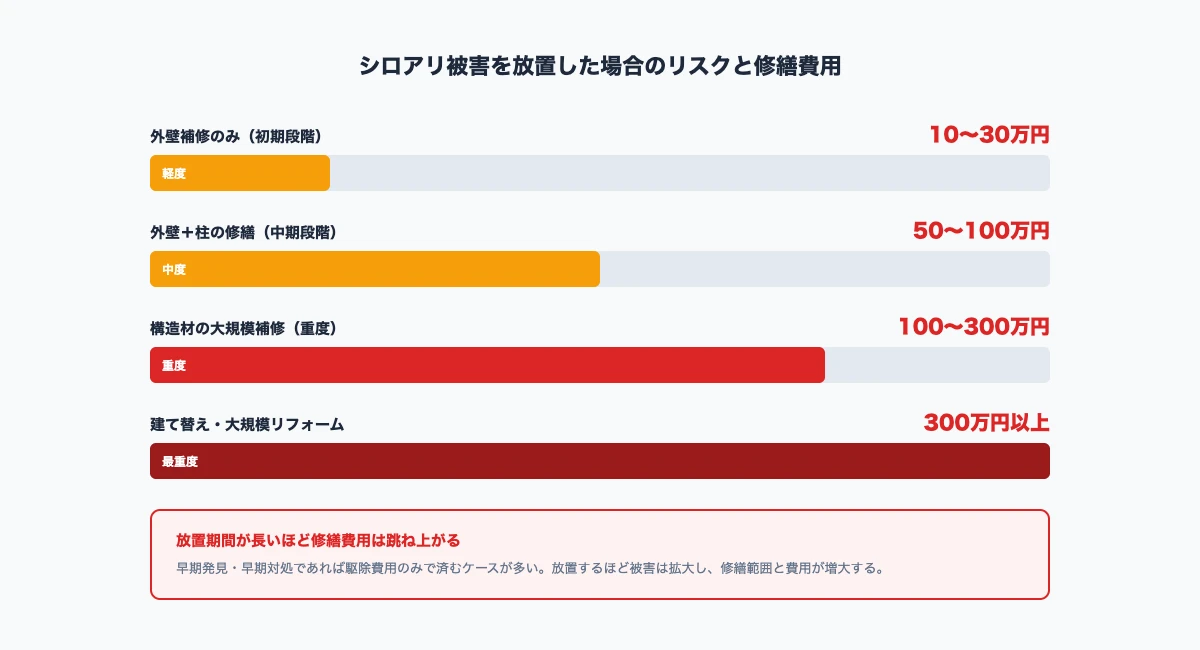The height and width of the screenshot is (650, 1200).
Task: Select the 外壁補修のみ（初期段階） label
Action: tap(236, 136)
